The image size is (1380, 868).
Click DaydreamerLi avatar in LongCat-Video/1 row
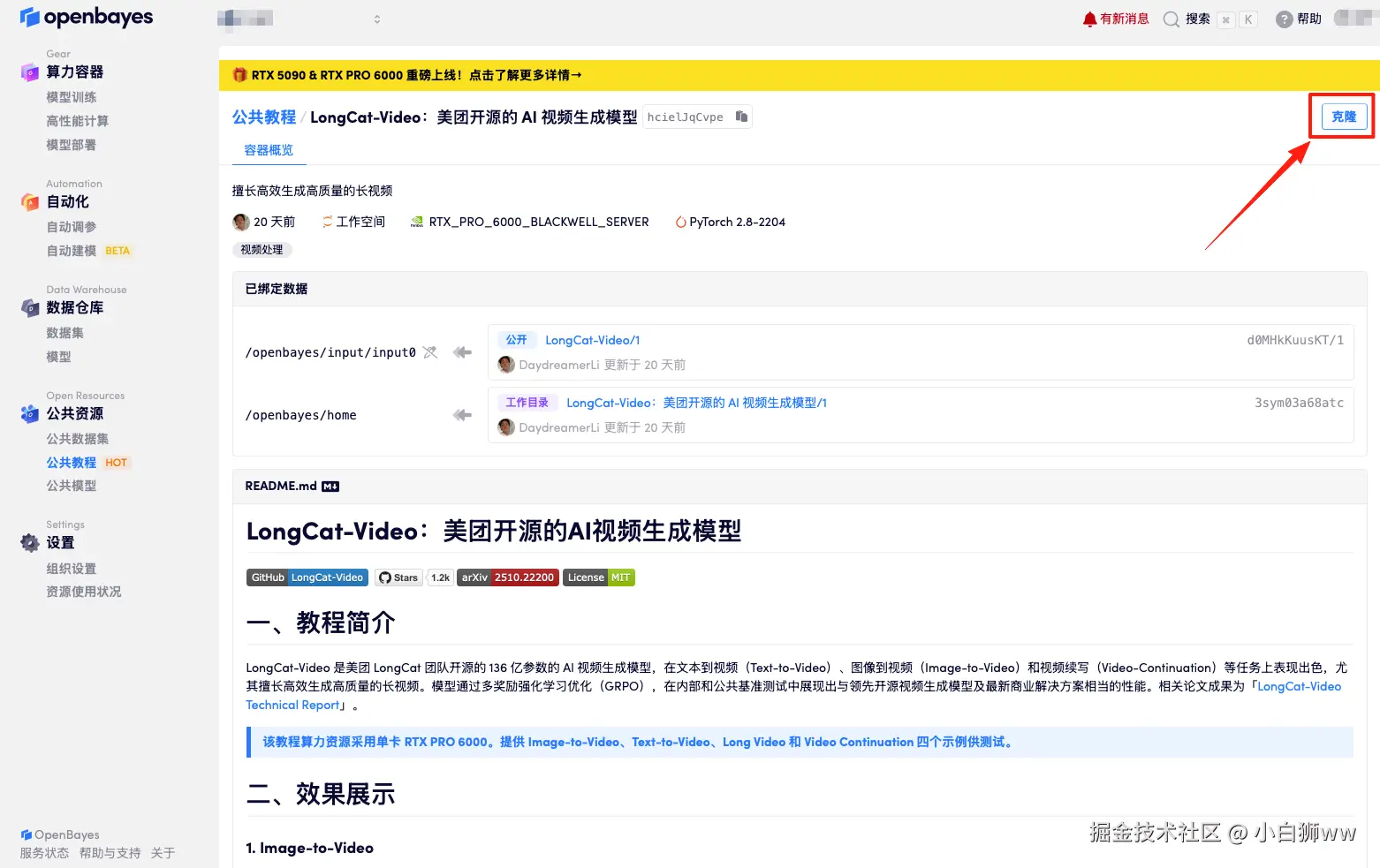coord(506,365)
